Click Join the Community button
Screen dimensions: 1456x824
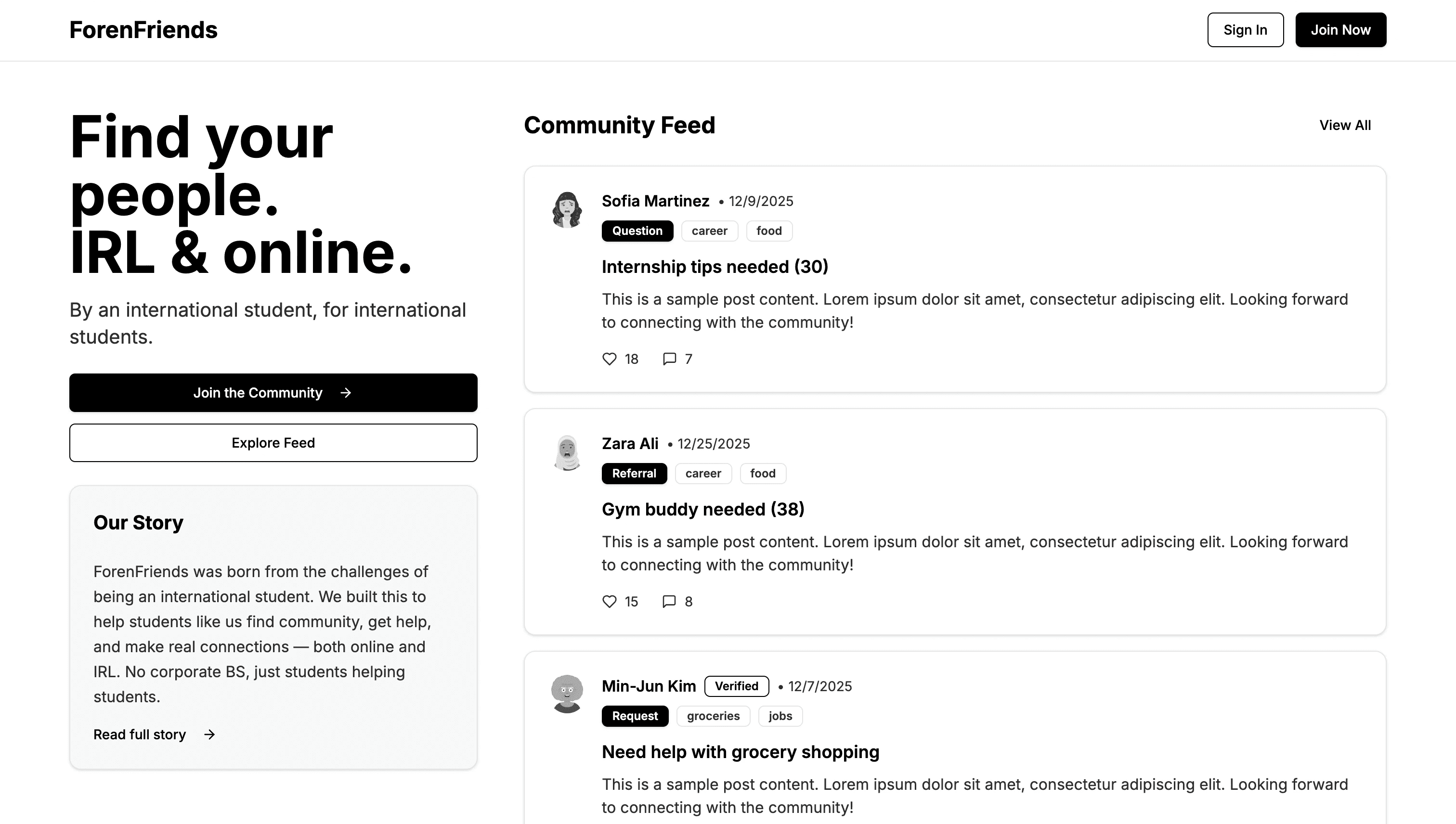click(273, 393)
